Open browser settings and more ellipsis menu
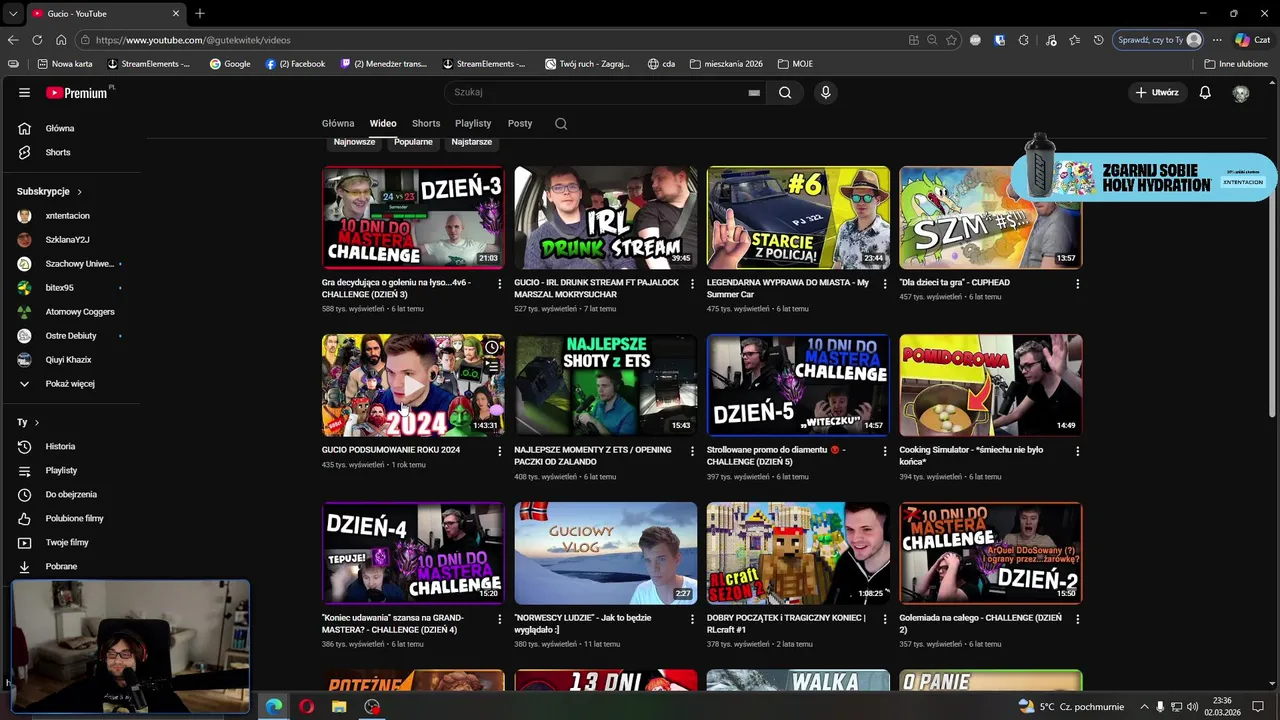 (1217, 40)
